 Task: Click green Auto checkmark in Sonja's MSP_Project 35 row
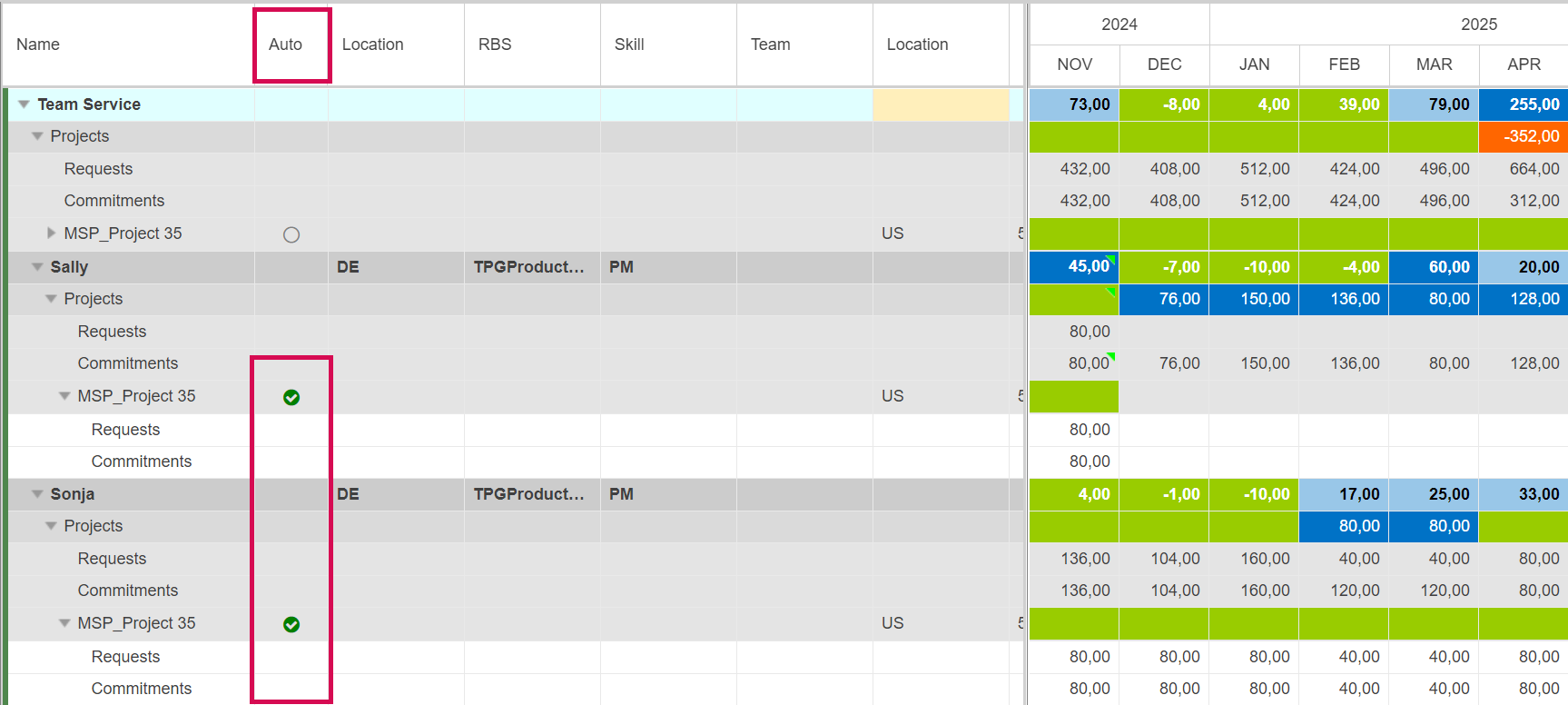[291, 624]
